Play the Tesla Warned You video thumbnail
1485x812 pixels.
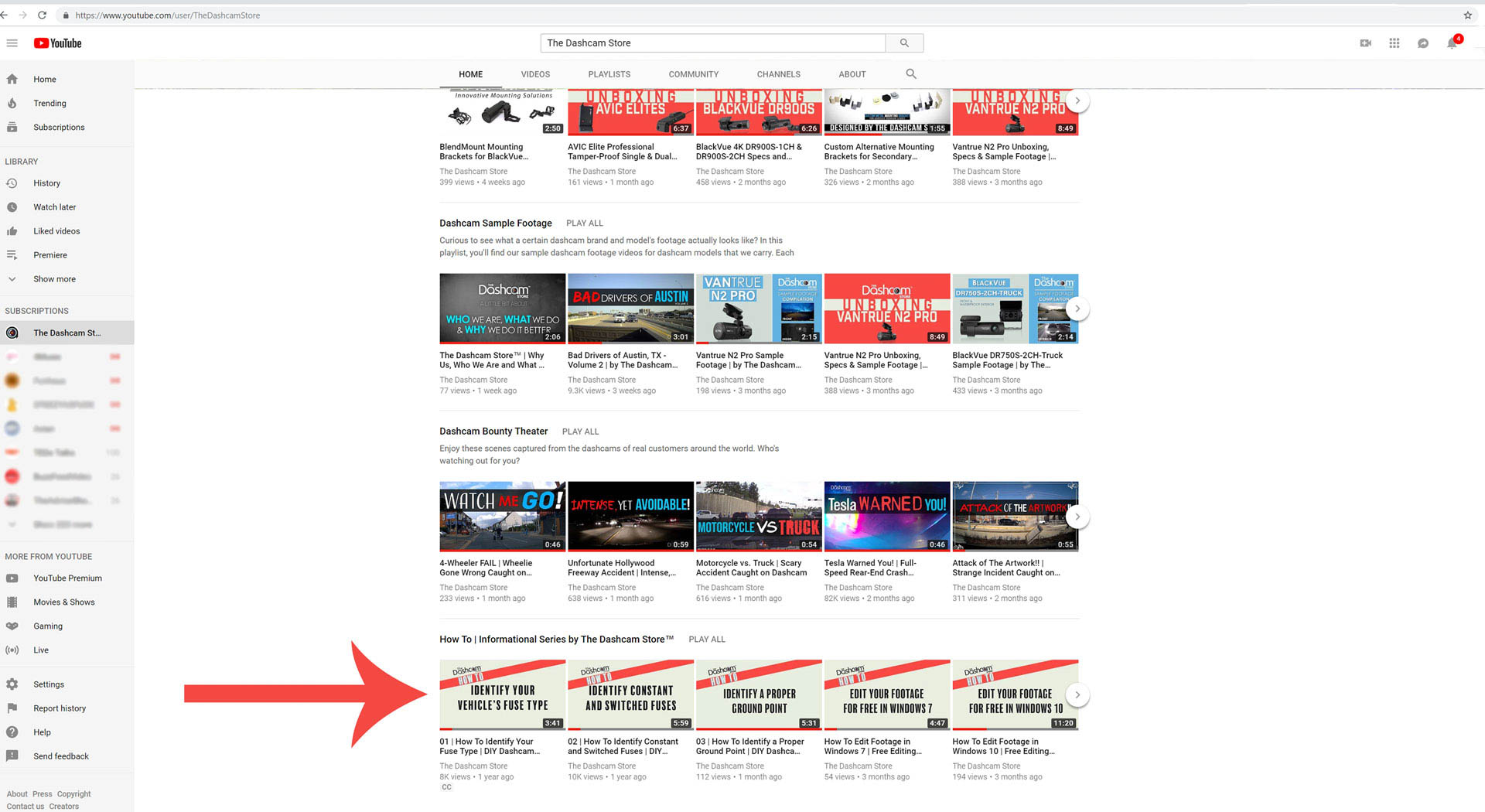[x=886, y=517]
